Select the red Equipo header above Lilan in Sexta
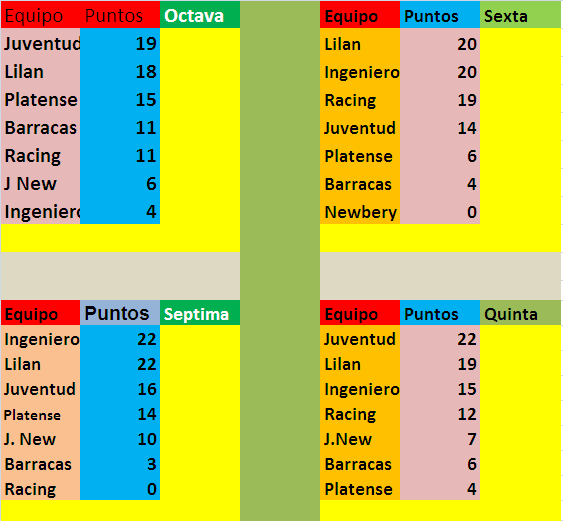 pyautogui.click(x=360, y=15)
